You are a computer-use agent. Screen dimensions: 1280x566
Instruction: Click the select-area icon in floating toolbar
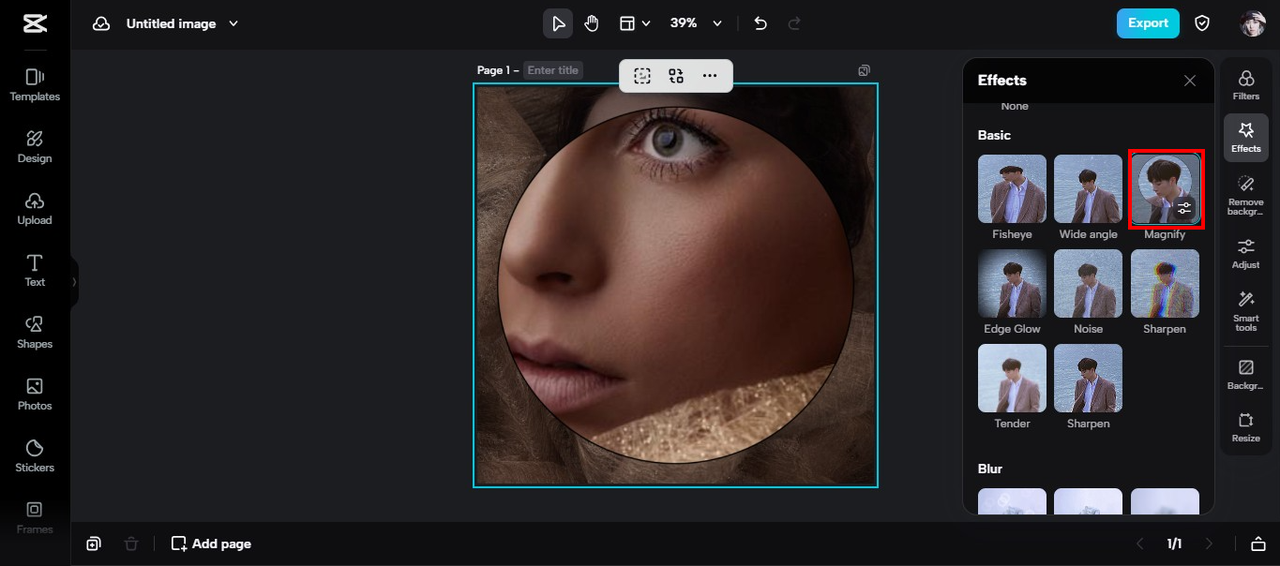coord(642,76)
